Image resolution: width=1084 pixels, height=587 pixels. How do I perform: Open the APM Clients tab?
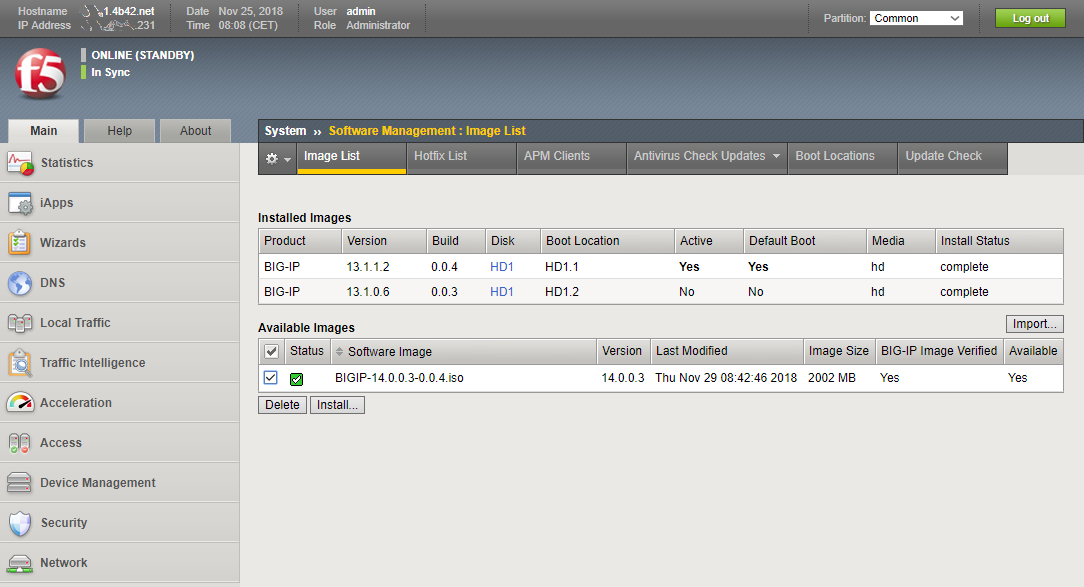click(x=572, y=158)
